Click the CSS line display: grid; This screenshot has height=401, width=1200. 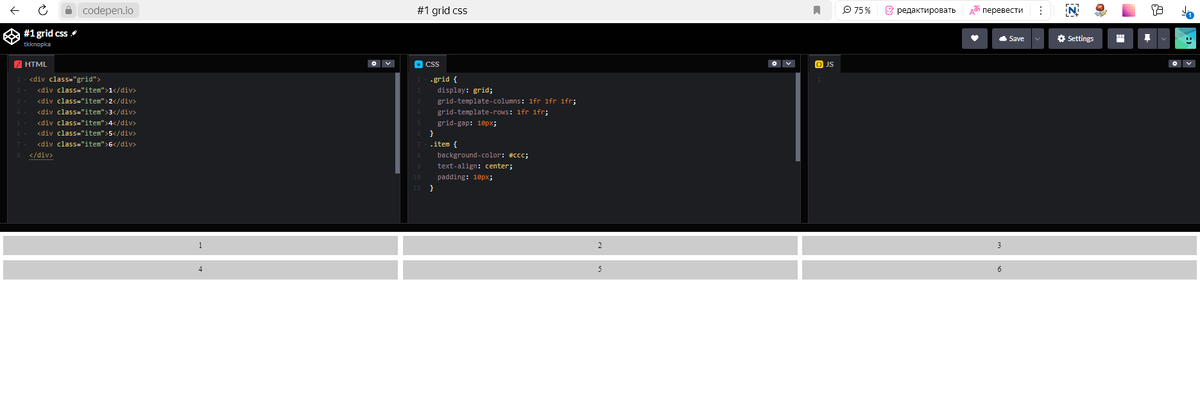pyautogui.click(x=465, y=90)
